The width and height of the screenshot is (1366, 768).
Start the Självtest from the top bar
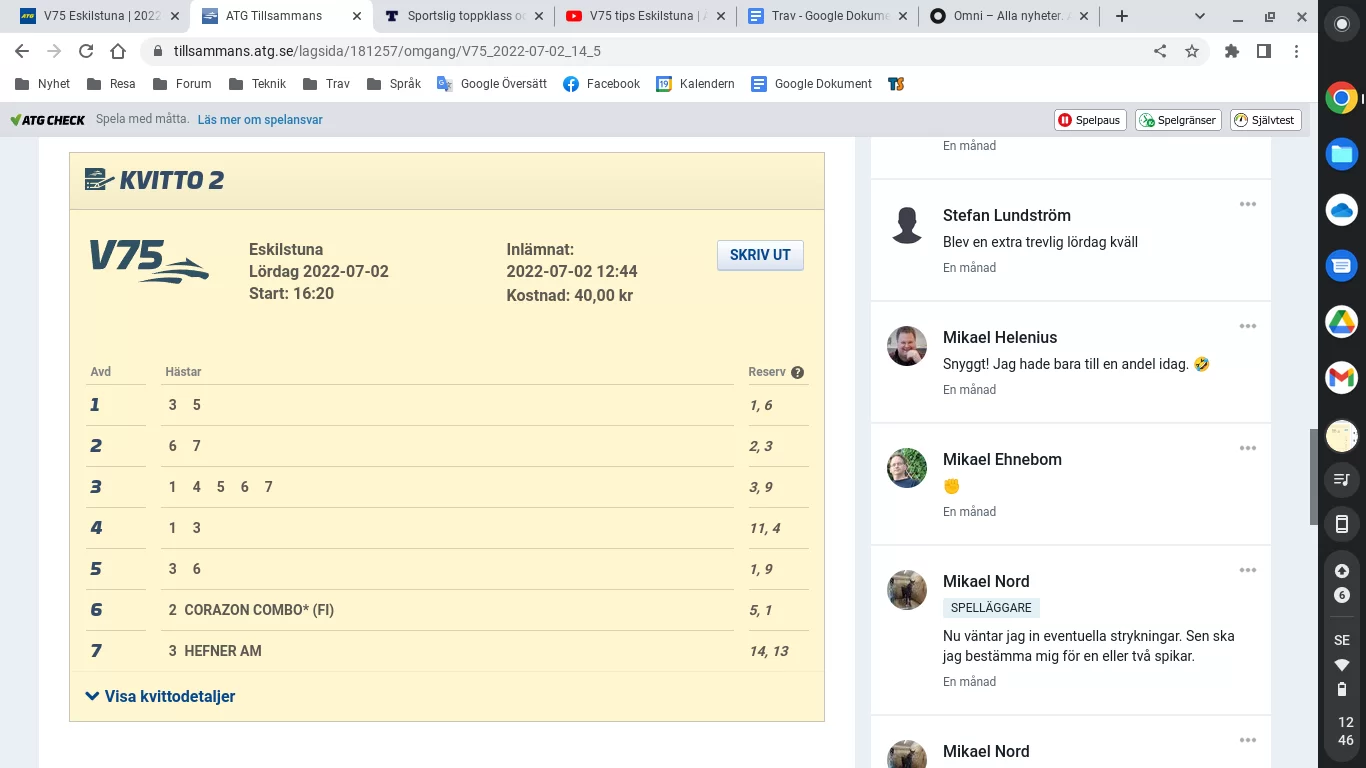tap(1265, 119)
